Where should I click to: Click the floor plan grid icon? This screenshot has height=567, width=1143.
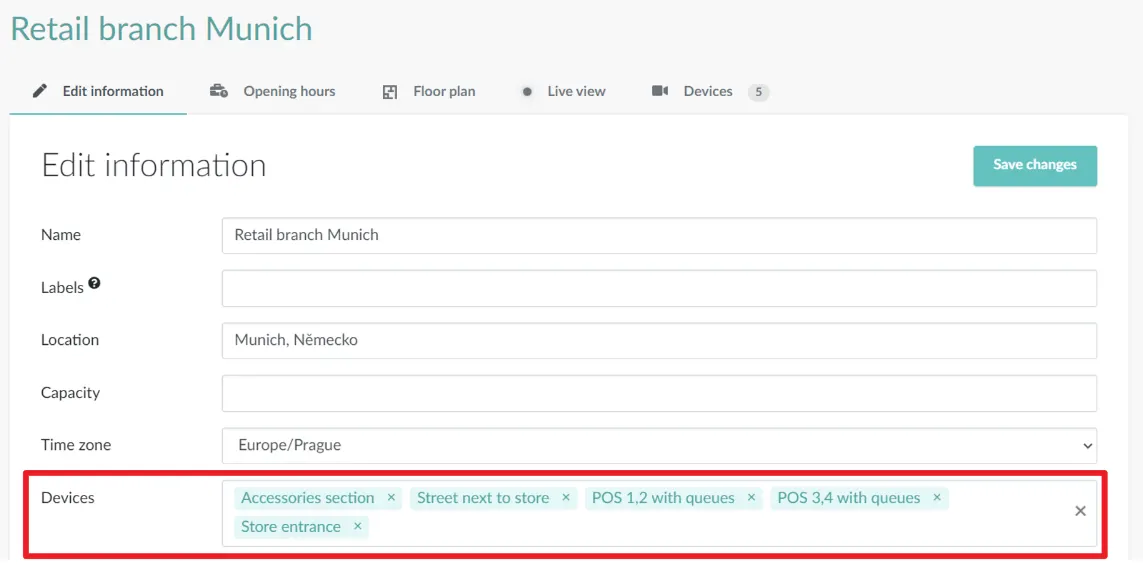[390, 92]
